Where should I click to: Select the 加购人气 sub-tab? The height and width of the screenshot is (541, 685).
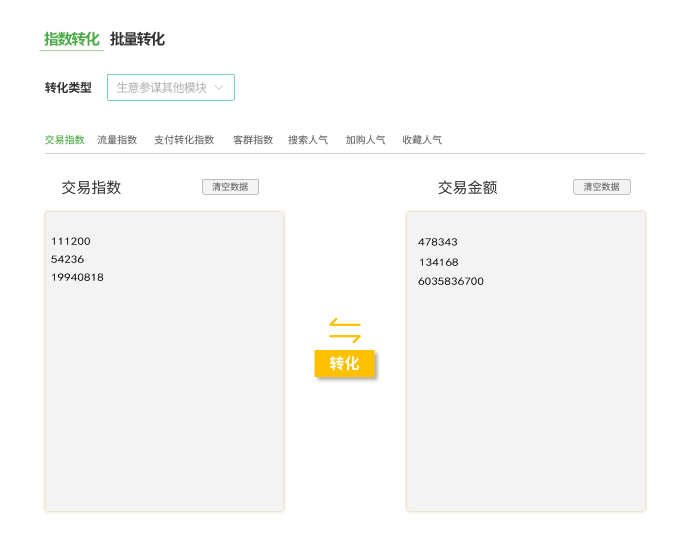point(366,140)
